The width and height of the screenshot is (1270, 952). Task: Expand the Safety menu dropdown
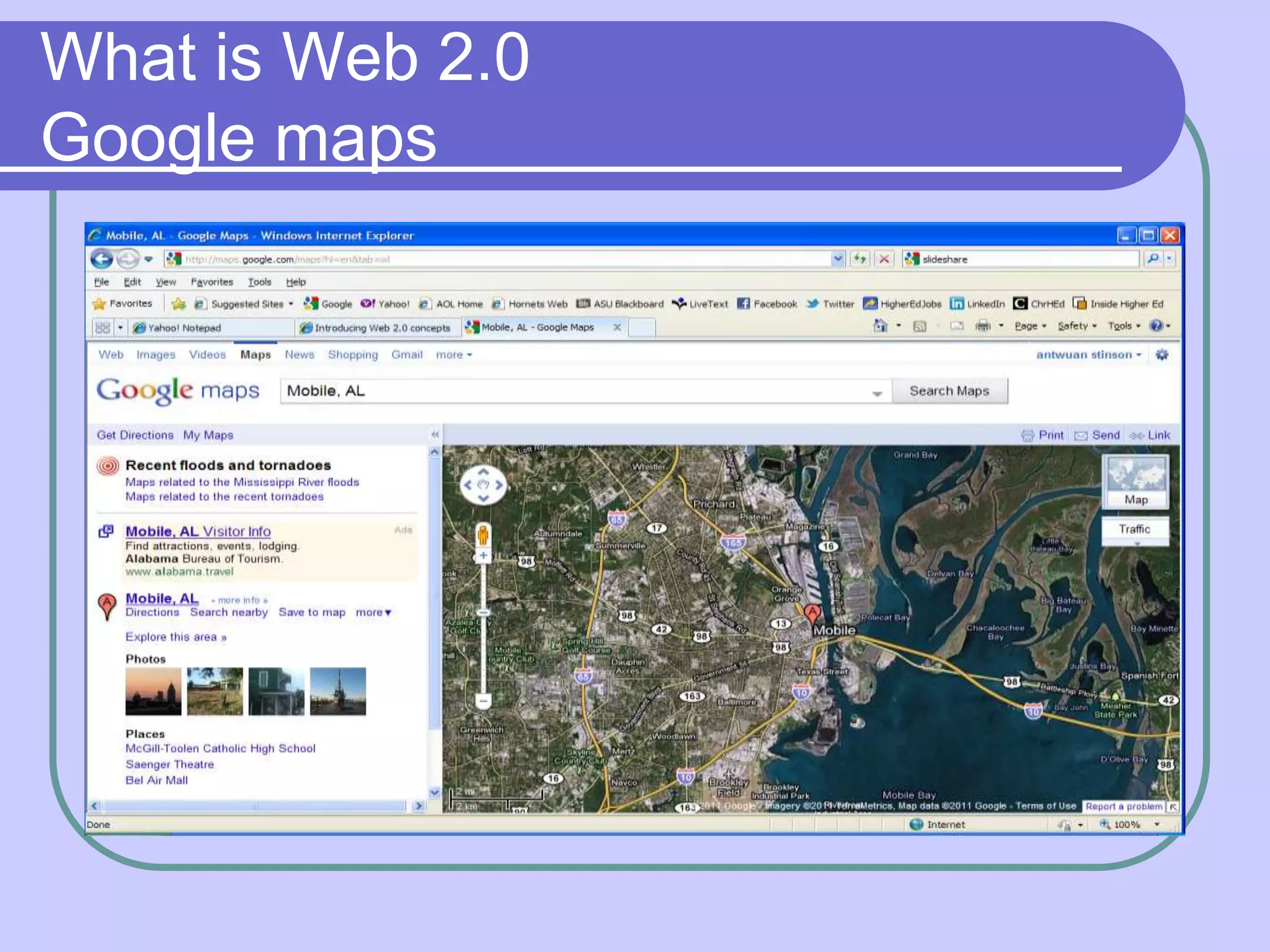pos(1077,326)
